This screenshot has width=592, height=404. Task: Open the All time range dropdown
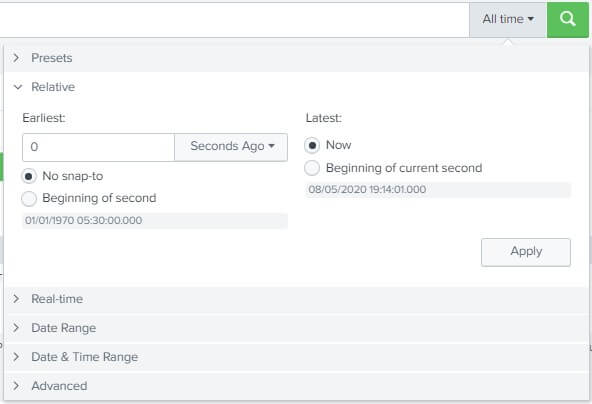tap(508, 19)
